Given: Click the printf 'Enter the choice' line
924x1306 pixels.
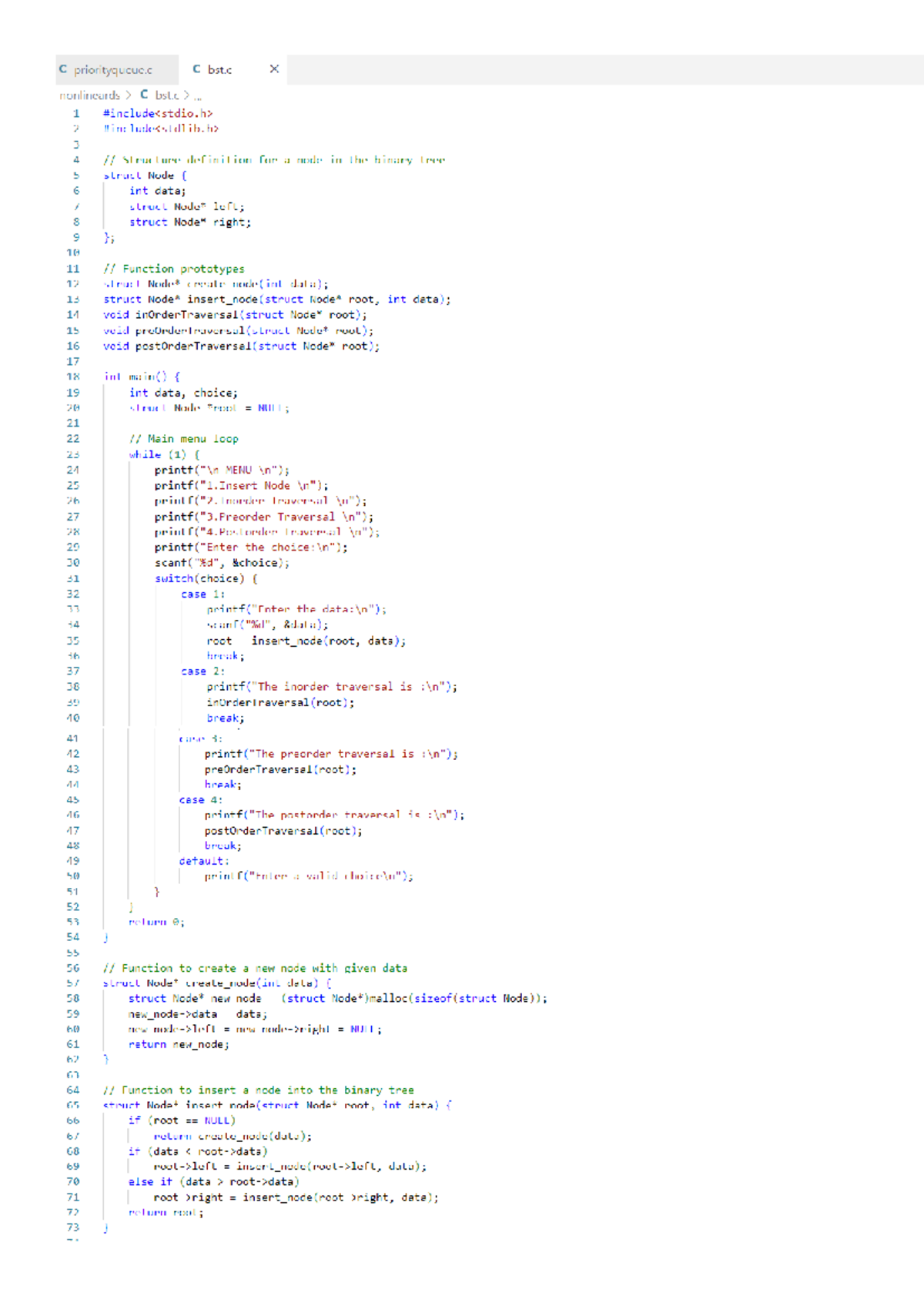Looking at the screenshot, I should [251, 548].
